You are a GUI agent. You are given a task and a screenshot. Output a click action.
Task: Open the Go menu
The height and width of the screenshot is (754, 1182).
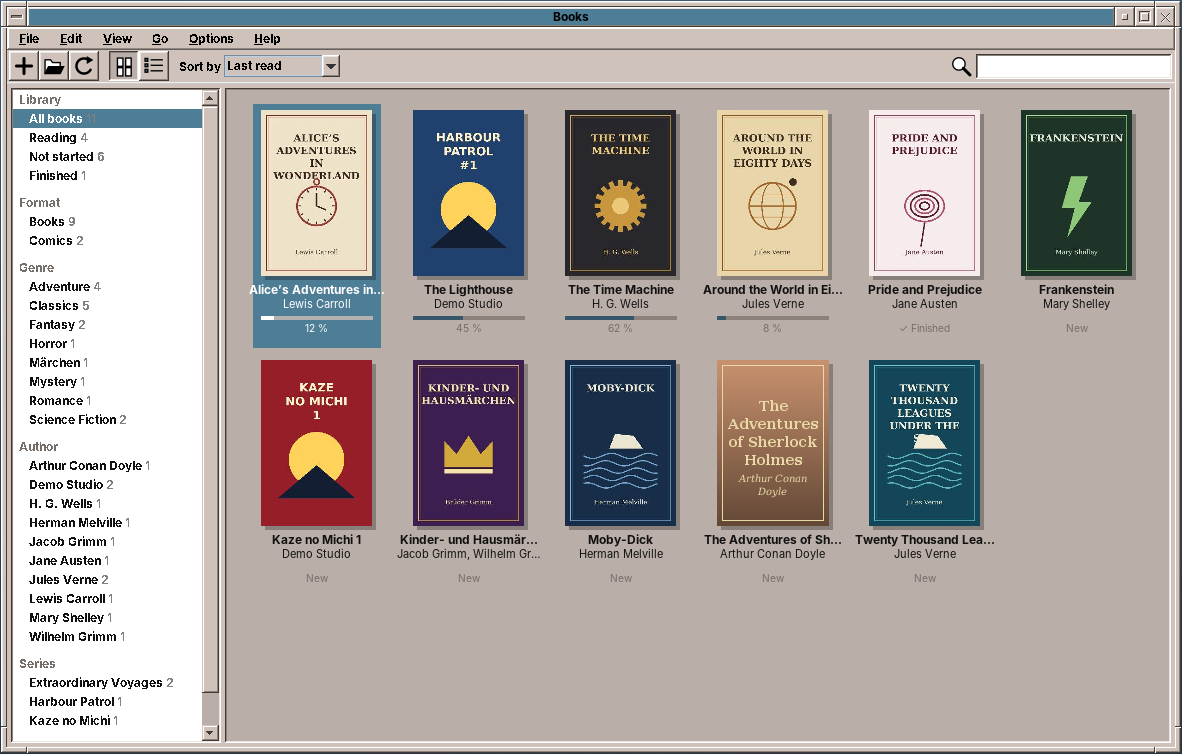[x=160, y=38]
